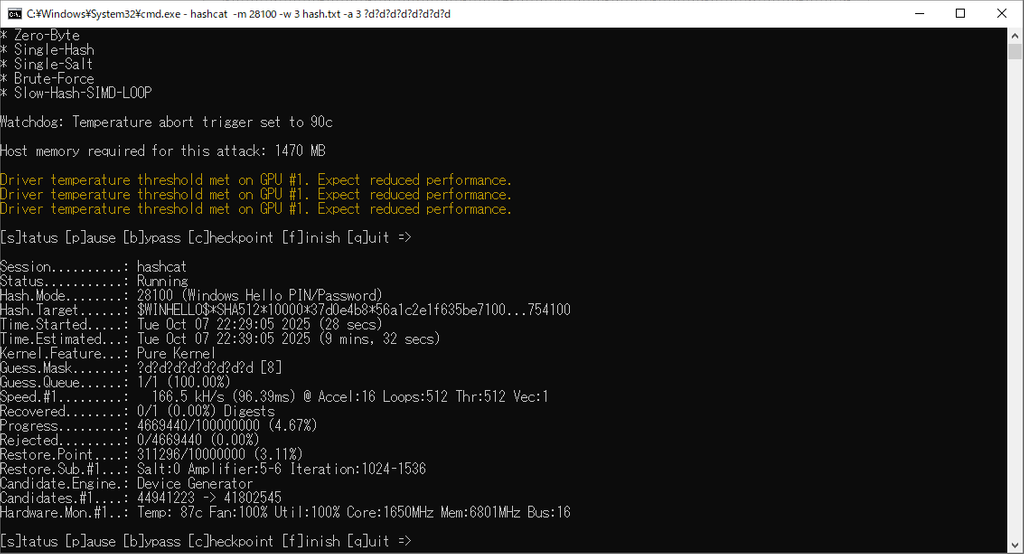Minimize the hashcat command prompt window

pyautogui.click(x=914, y=13)
